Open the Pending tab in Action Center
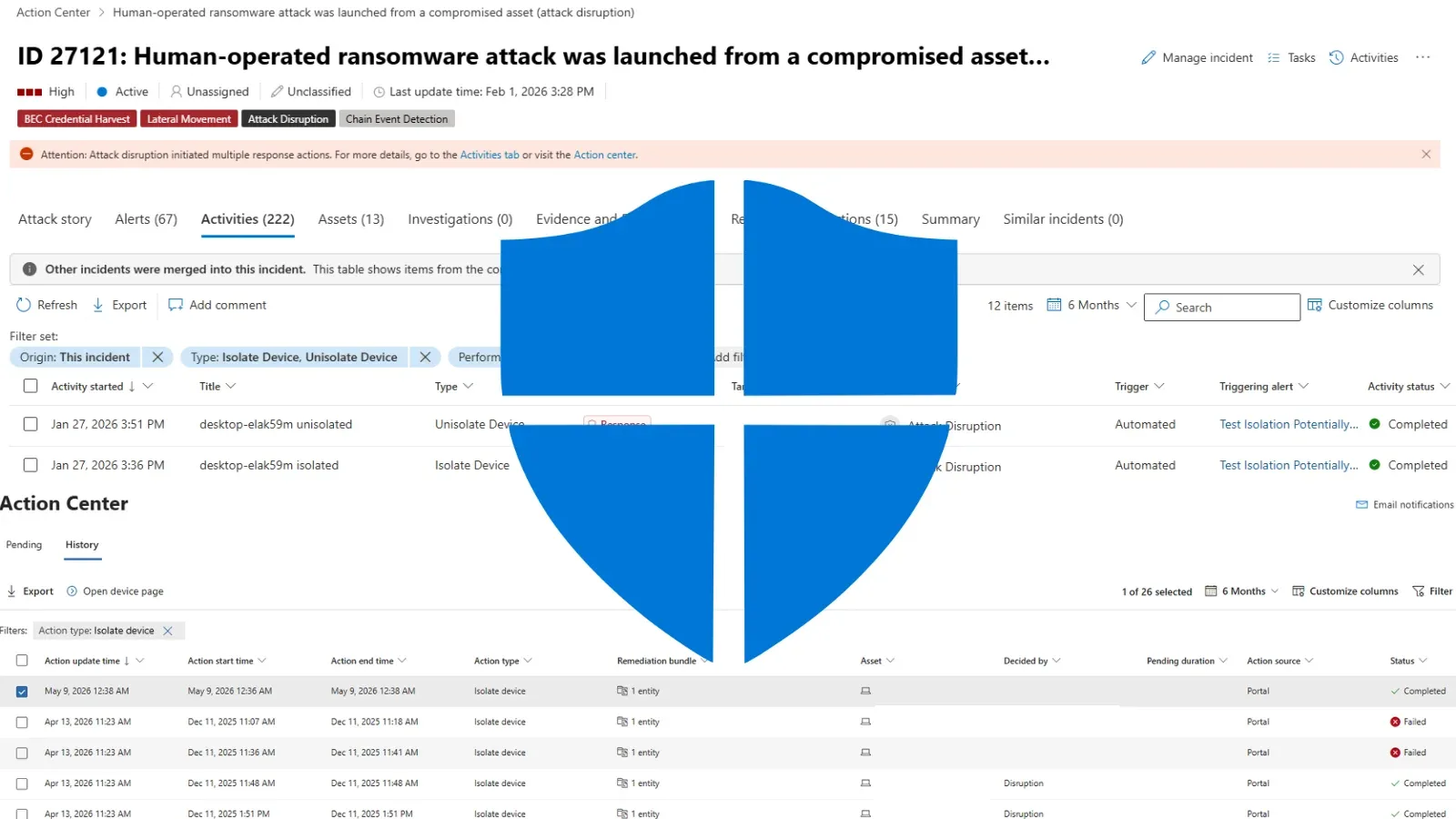The width and height of the screenshot is (1456, 819). point(24,544)
